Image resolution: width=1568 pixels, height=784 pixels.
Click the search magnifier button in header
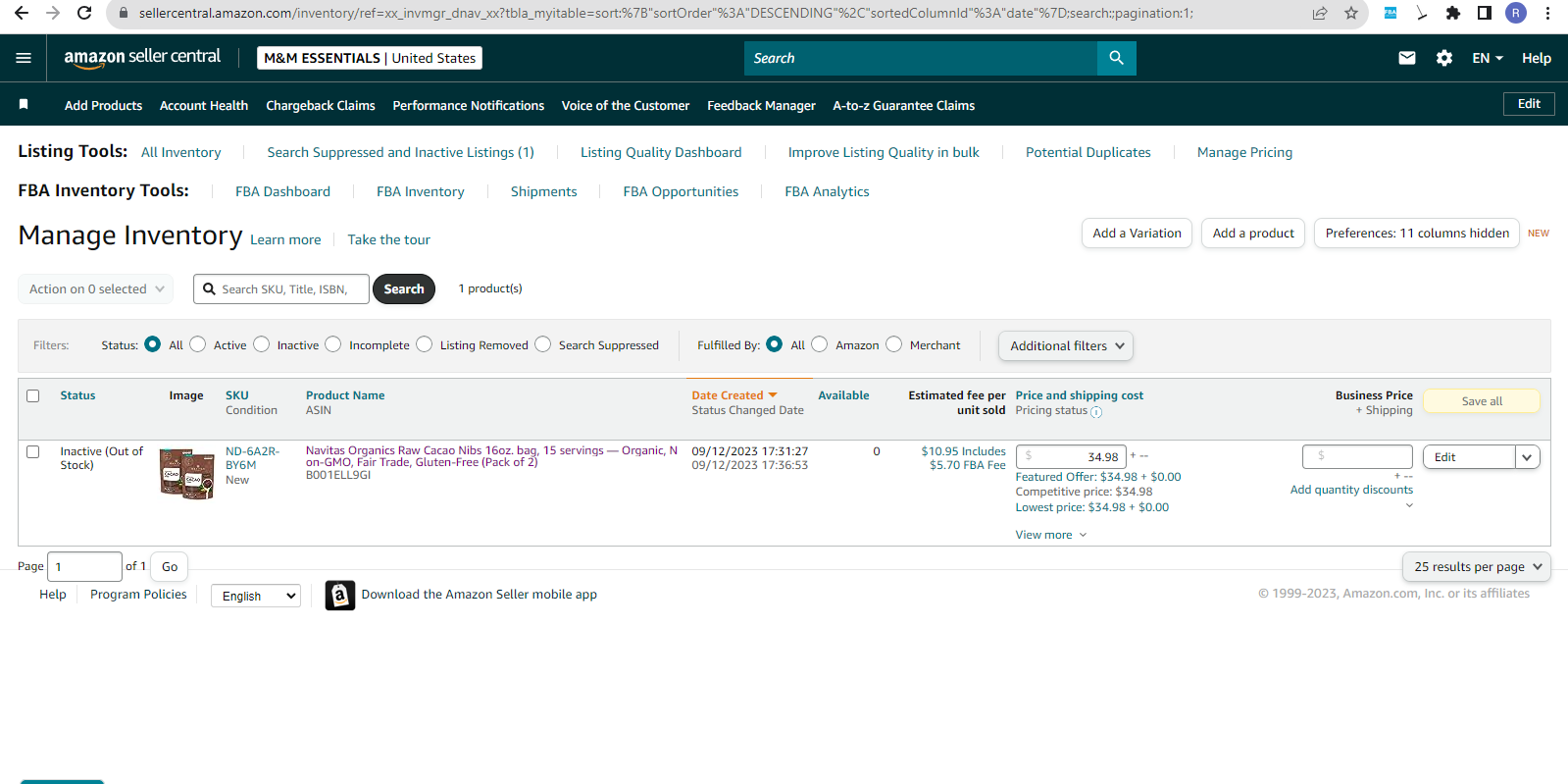pos(1116,58)
